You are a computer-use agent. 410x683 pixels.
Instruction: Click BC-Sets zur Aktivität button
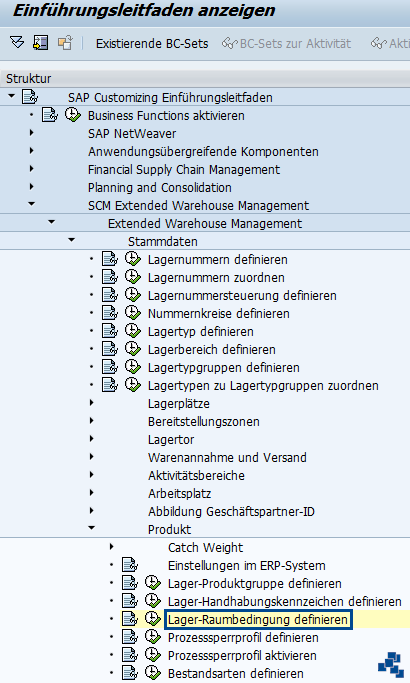287,44
